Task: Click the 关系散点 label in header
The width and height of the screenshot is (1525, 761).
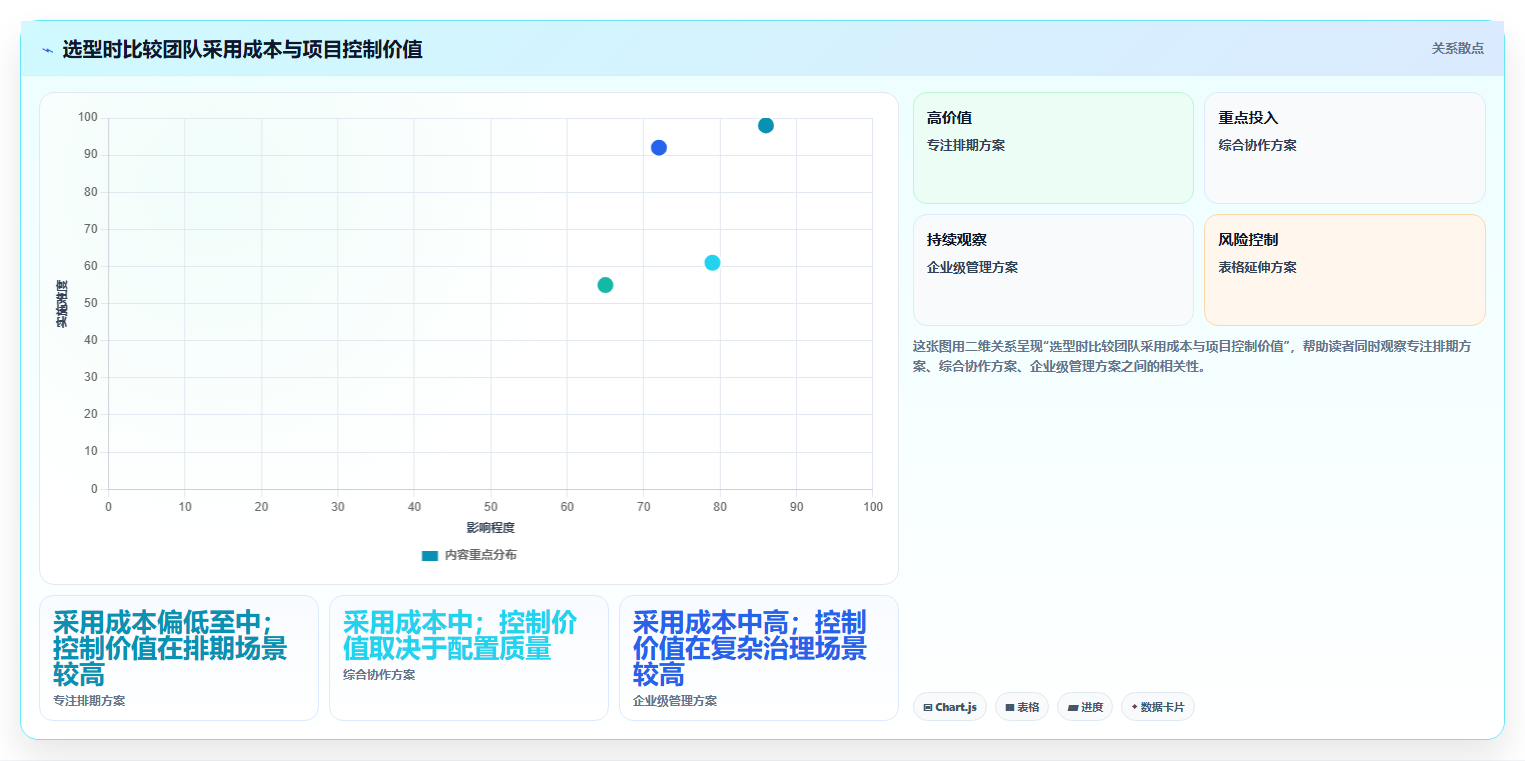Action: click(1458, 49)
